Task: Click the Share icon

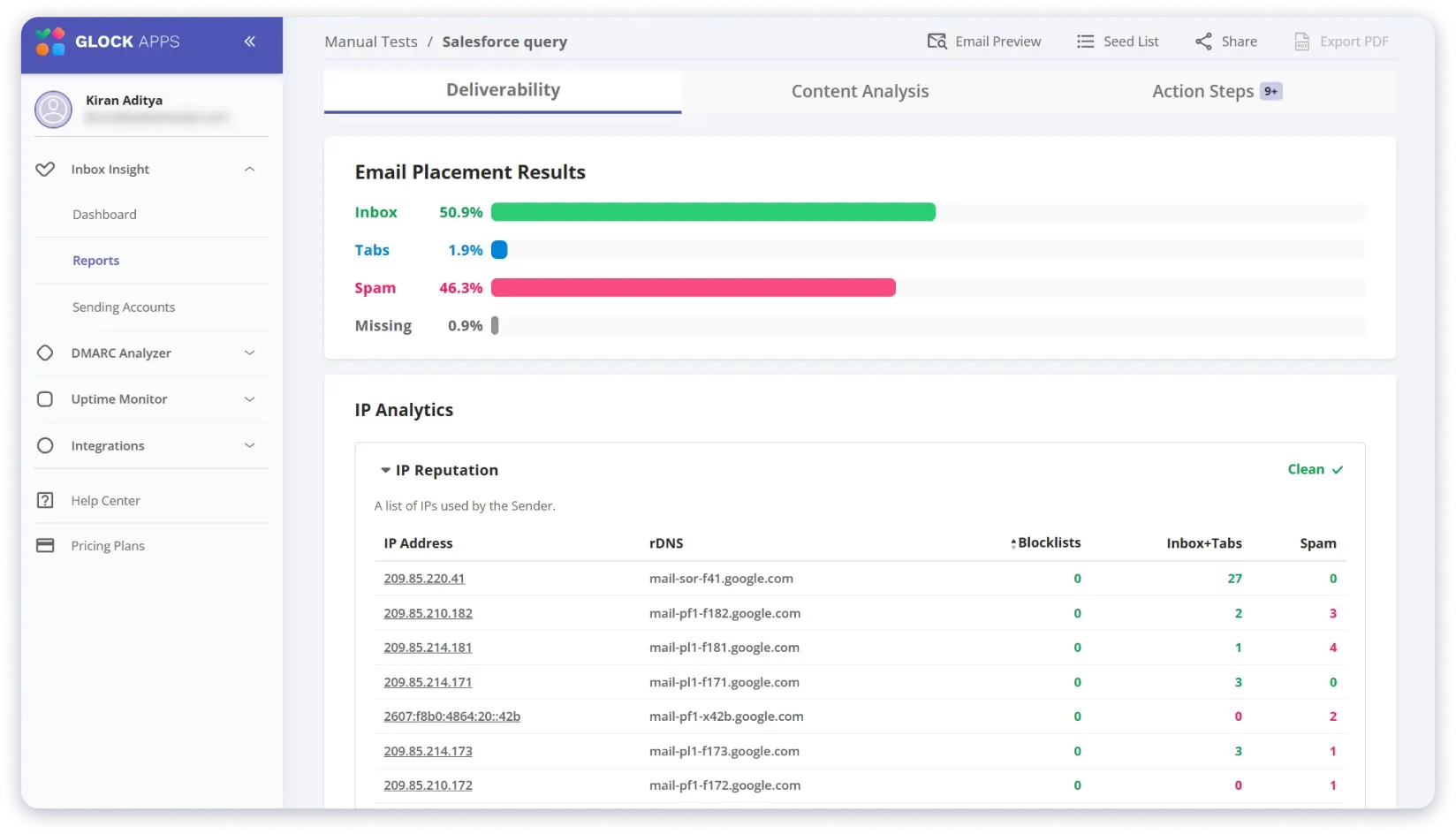Action: tap(1203, 42)
